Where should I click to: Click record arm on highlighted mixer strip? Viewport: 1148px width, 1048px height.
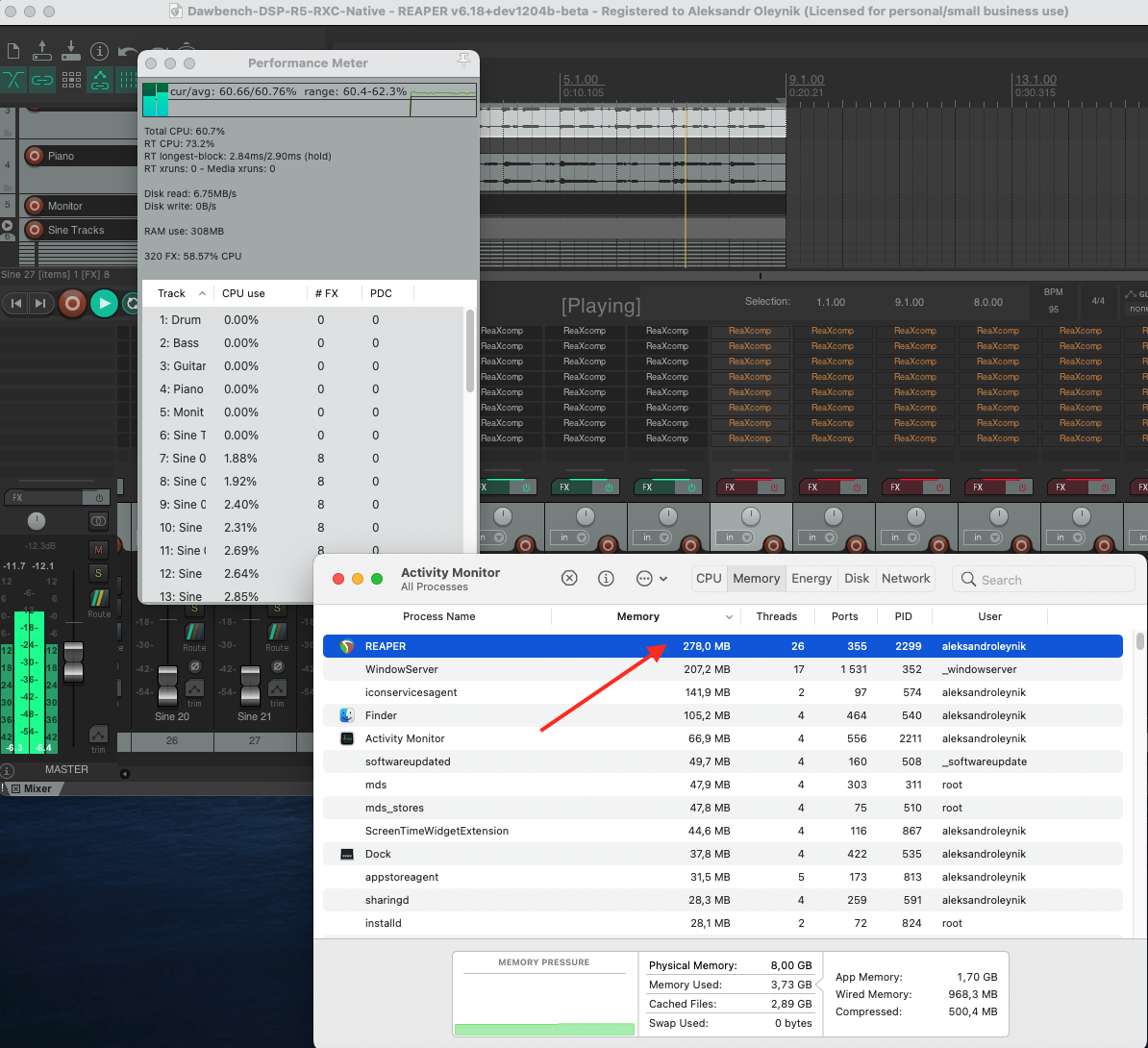(773, 544)
